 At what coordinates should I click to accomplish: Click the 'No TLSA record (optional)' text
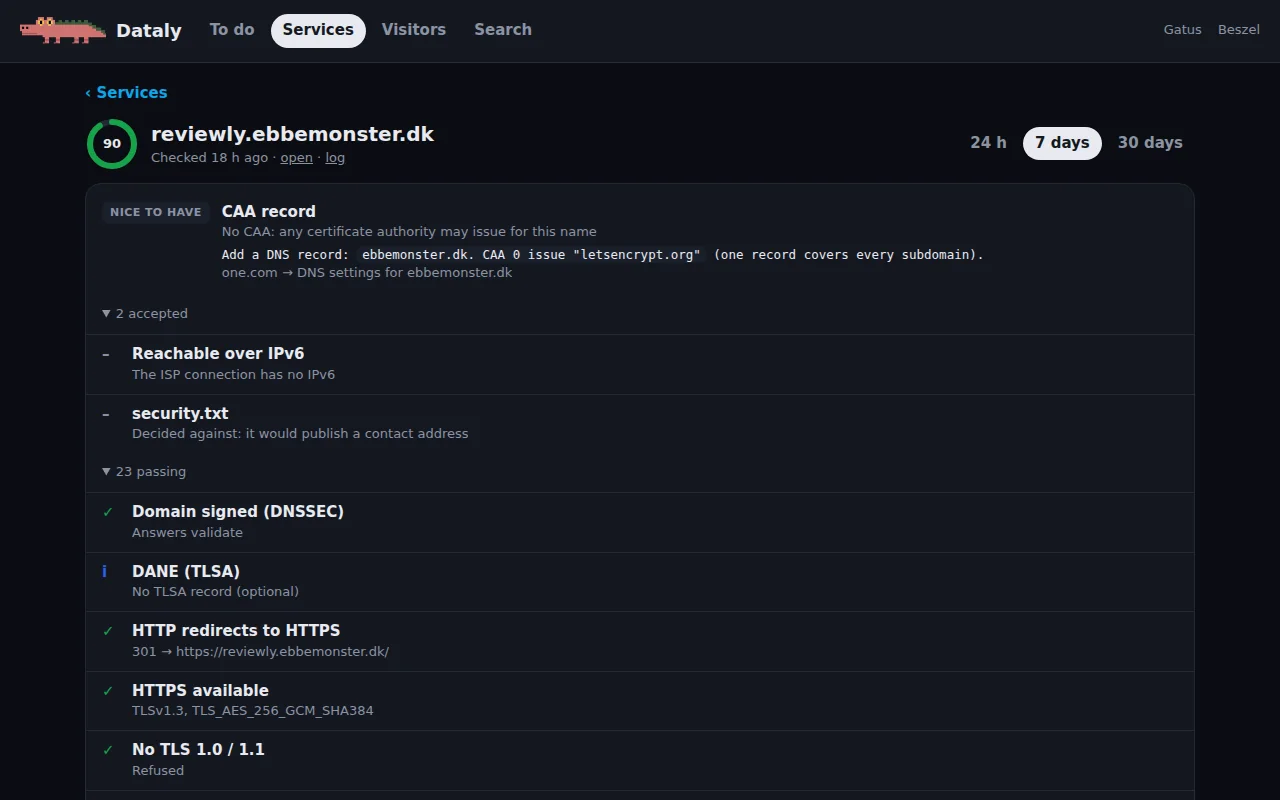click(x=215, y=592)
